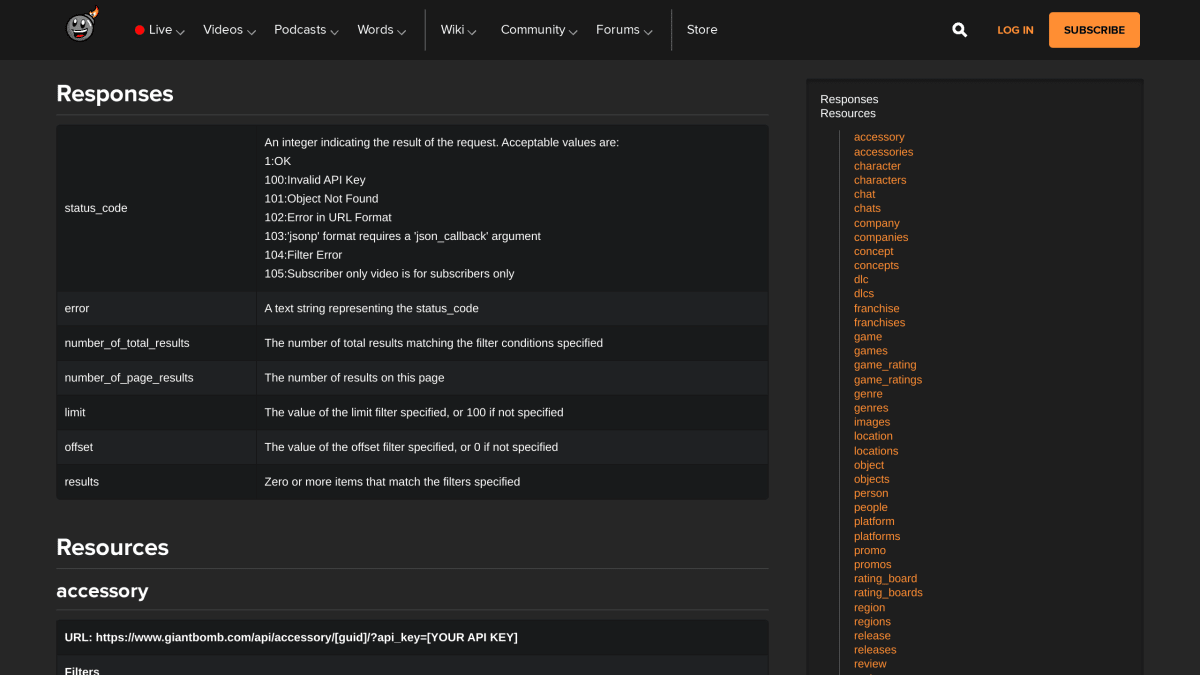
Task: Jump to Responses in sidebar
Action: coord(849,99)
